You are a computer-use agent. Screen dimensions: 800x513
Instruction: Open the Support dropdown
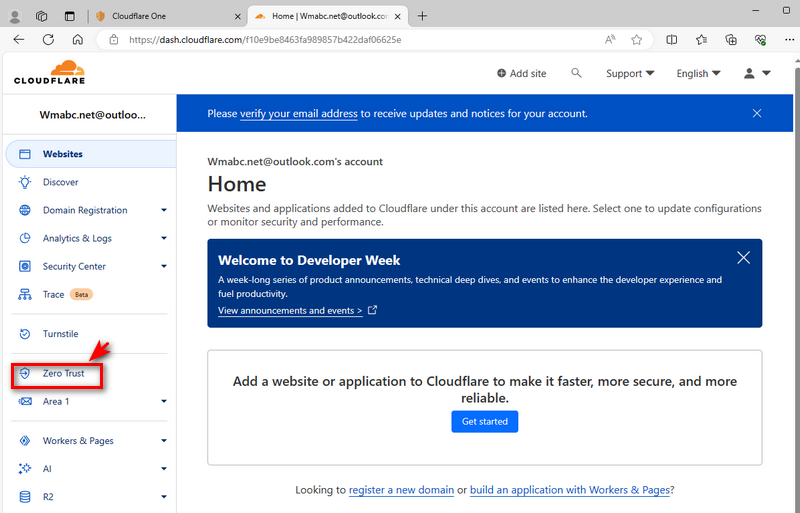tap(630, 74)
